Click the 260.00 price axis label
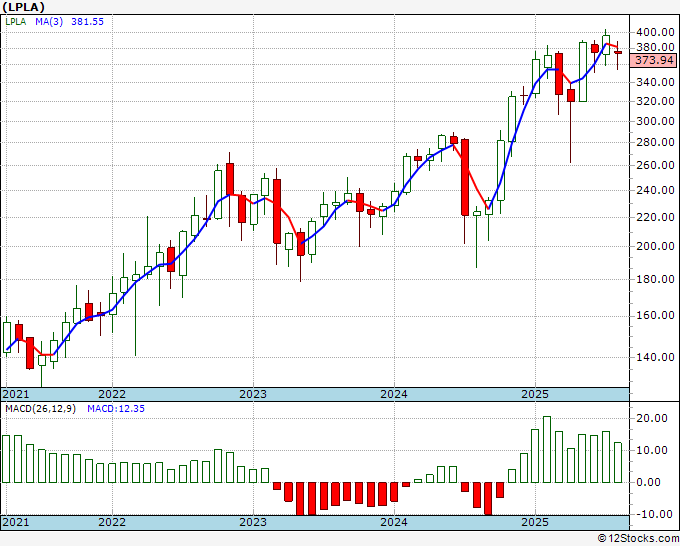The height and width of the screenshot is (546, 680). point(655,165)
